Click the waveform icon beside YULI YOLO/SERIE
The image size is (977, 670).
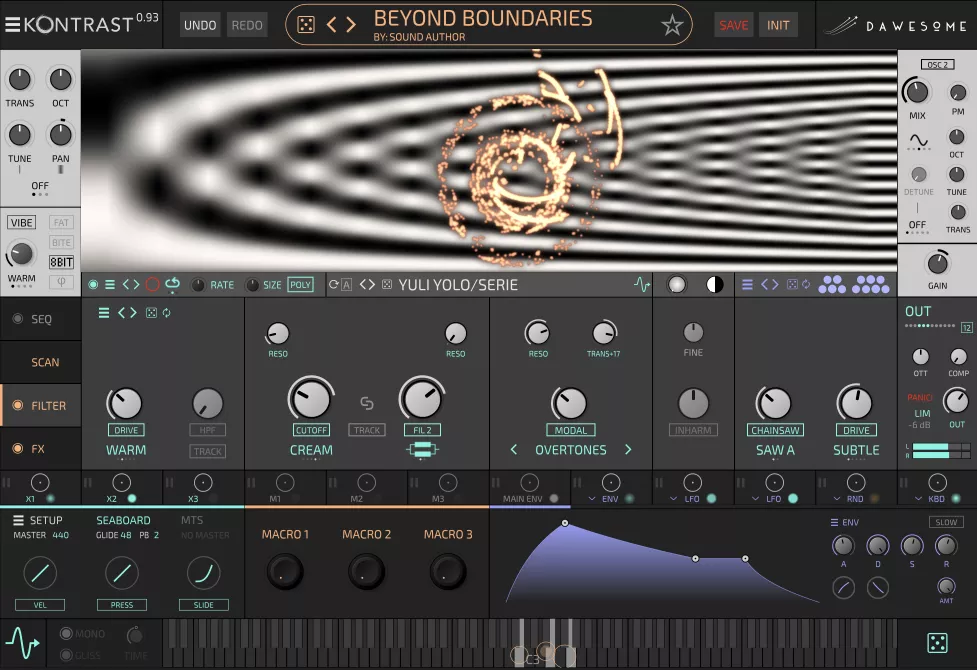point(642,285)
